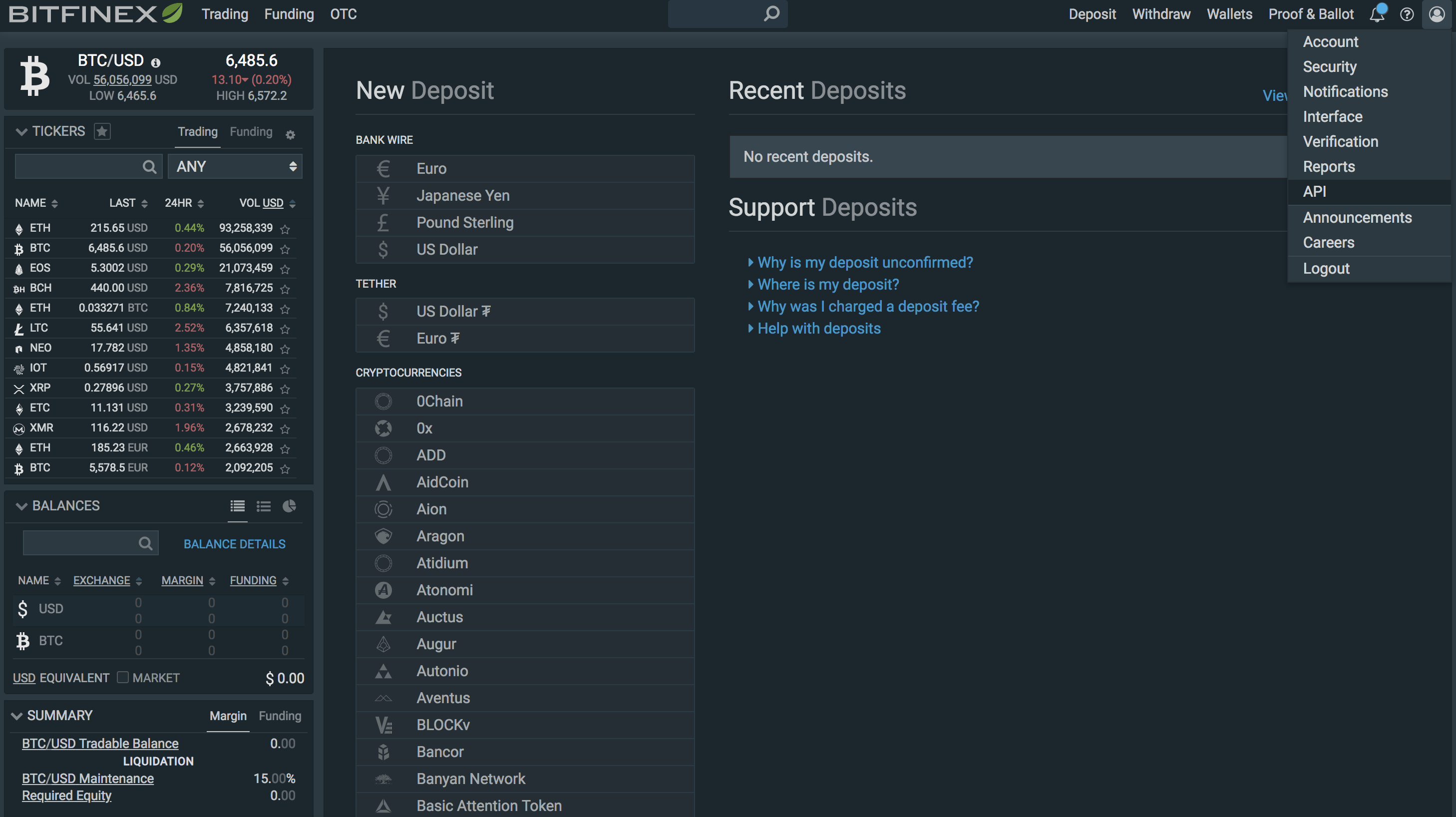Click the Euro bank wire icon

click(383, 168)
